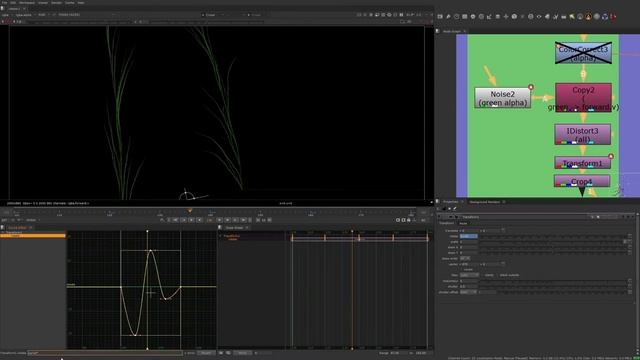Viewport: 640px width, 360px height.
Task: Open the Views nodes menu eye icon
Action: pos(539,17)
